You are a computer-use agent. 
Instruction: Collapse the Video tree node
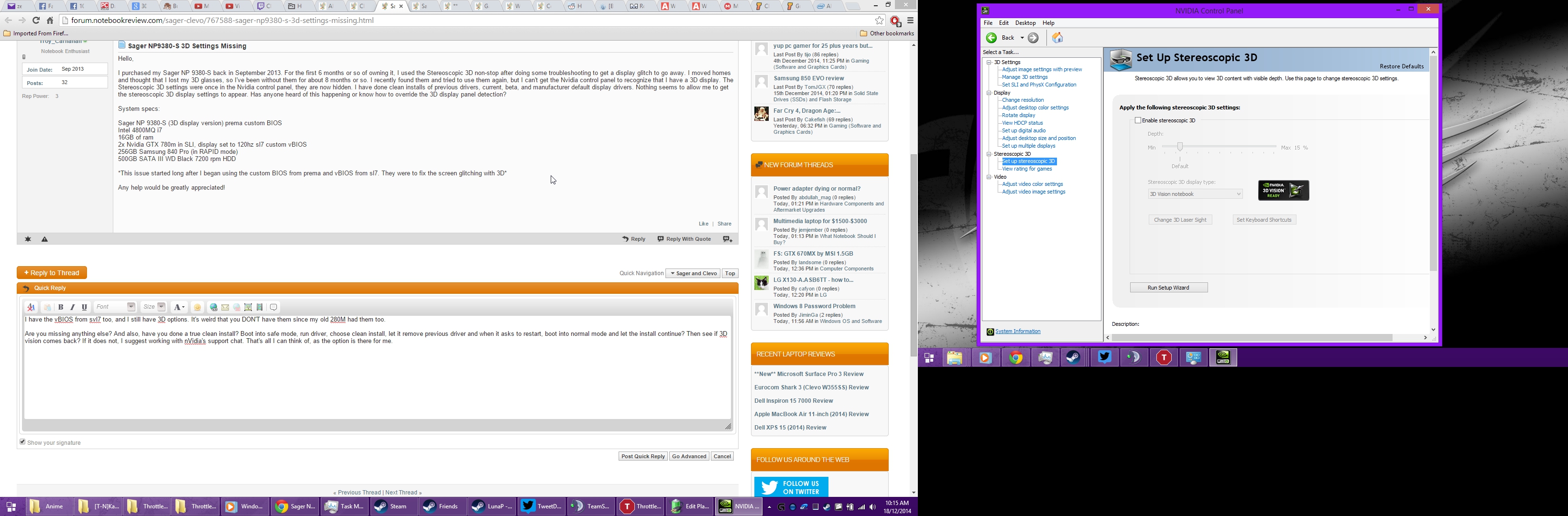coord(989,177)
